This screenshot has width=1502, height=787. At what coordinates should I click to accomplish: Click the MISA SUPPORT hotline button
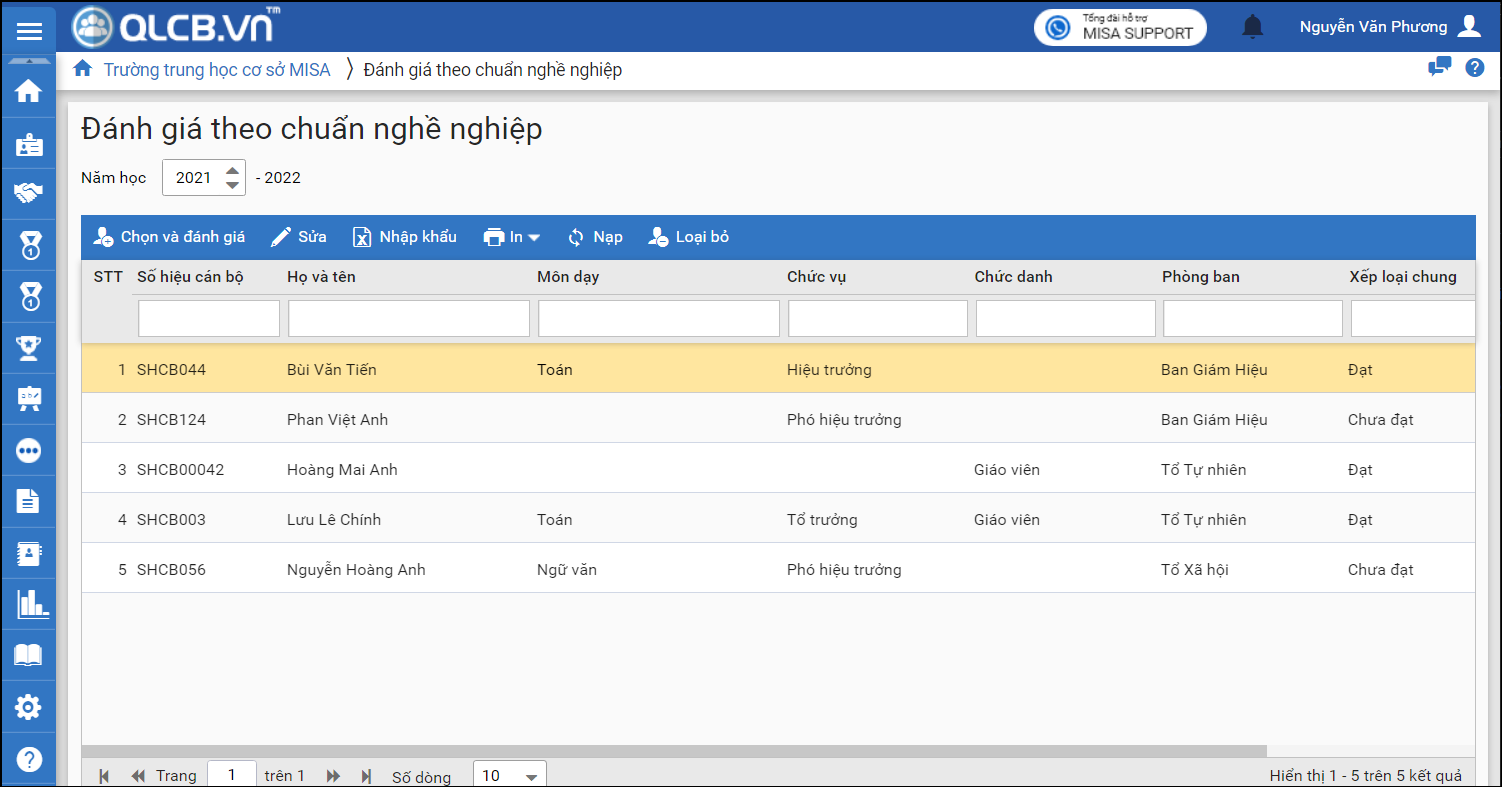(1120, 27)
